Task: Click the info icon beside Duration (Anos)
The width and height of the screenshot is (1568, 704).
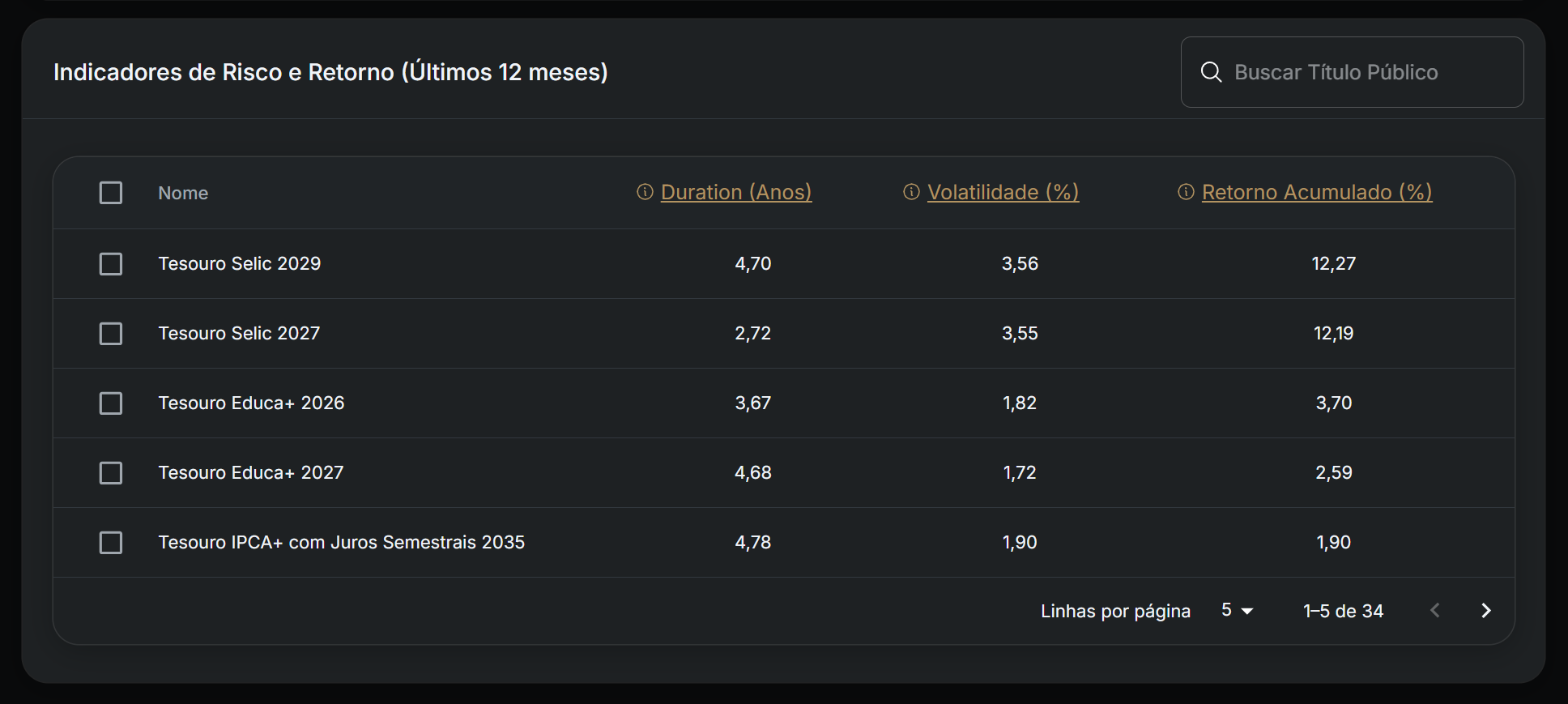Action: pyautogui.click(x=645, y=192)
